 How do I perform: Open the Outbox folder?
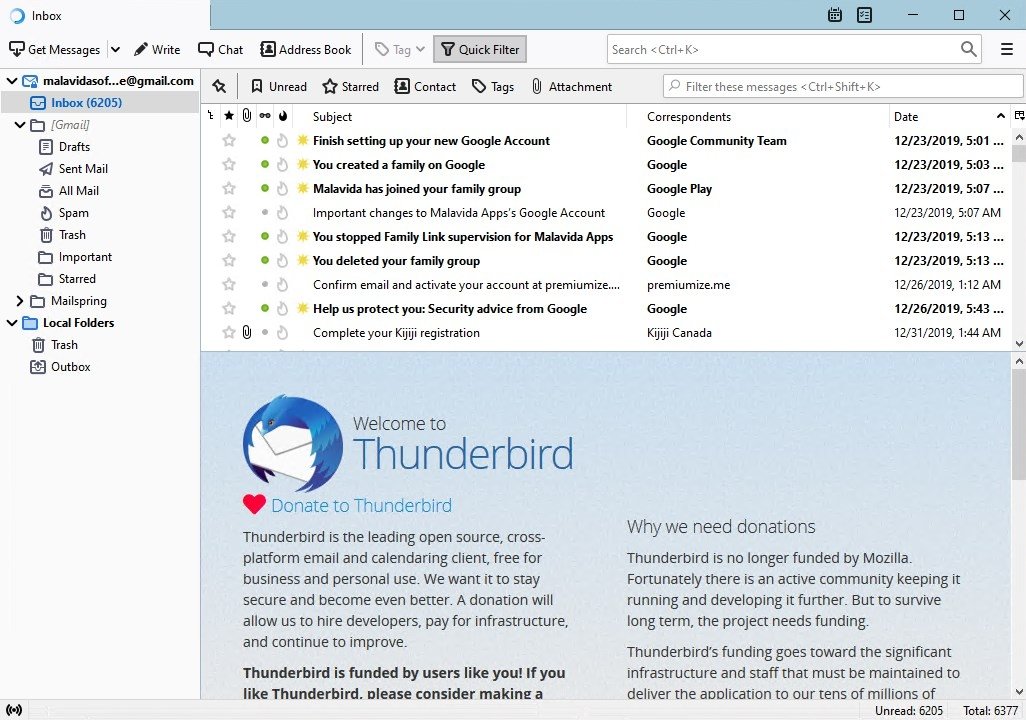pyautogui.click(x=70, y=367)
